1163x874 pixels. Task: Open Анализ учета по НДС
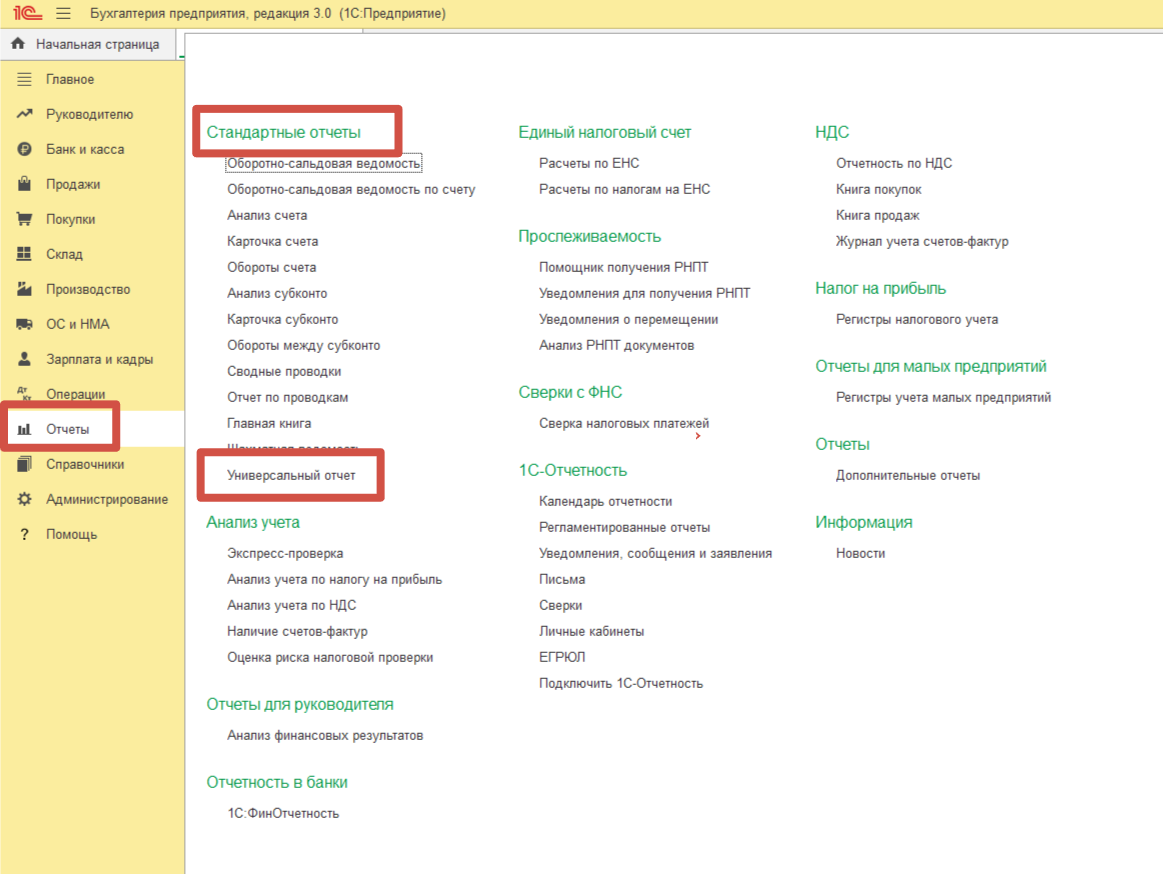(291, 605)
